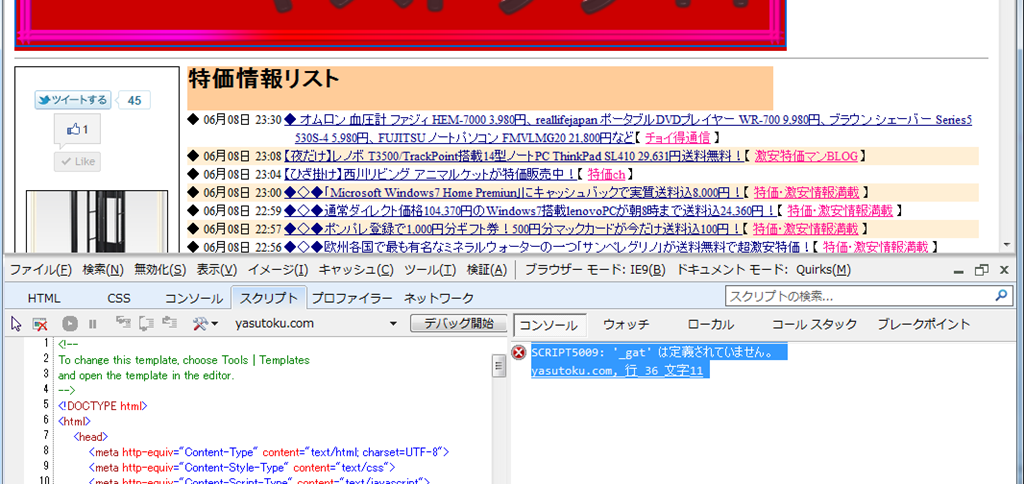The width and height of the screenshot is (1024, 484).
Task: Click the tweet count bubble showing 45
Action: pyautogui.click(x=134, y=101)
